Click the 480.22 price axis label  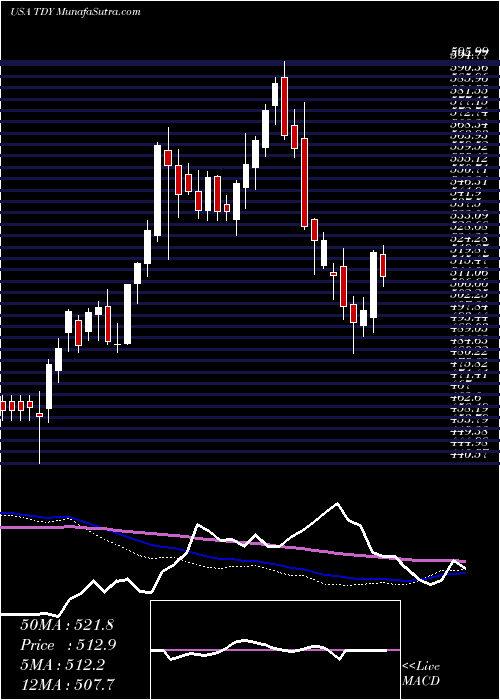tap(468, 352)
